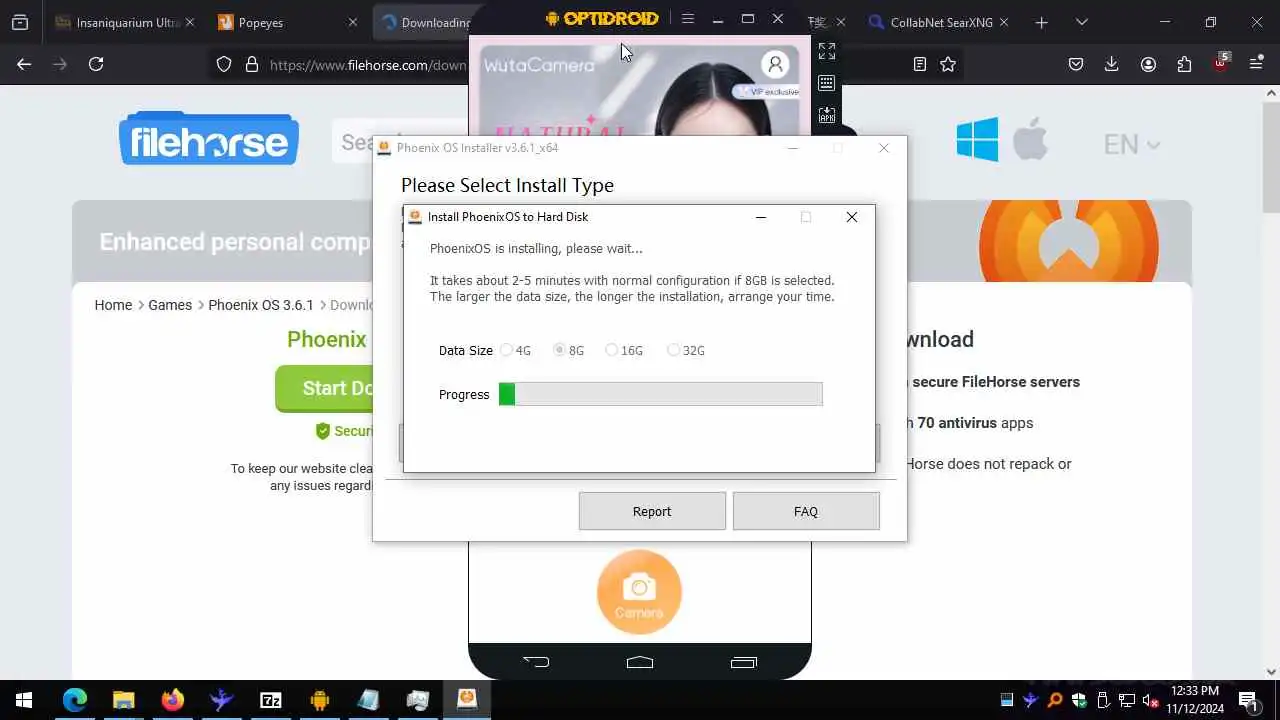
Task: Click the network tray icon
Action: [1126, 700]
